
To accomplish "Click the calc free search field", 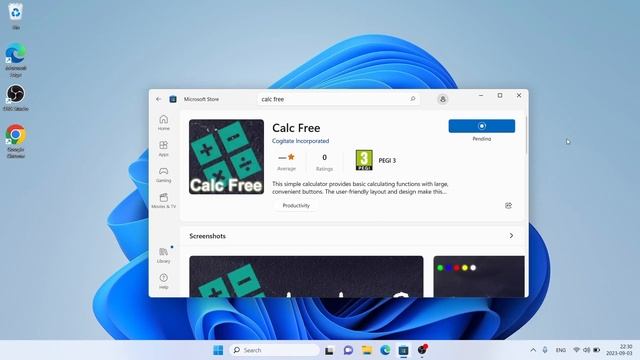I will coord(338,99).
